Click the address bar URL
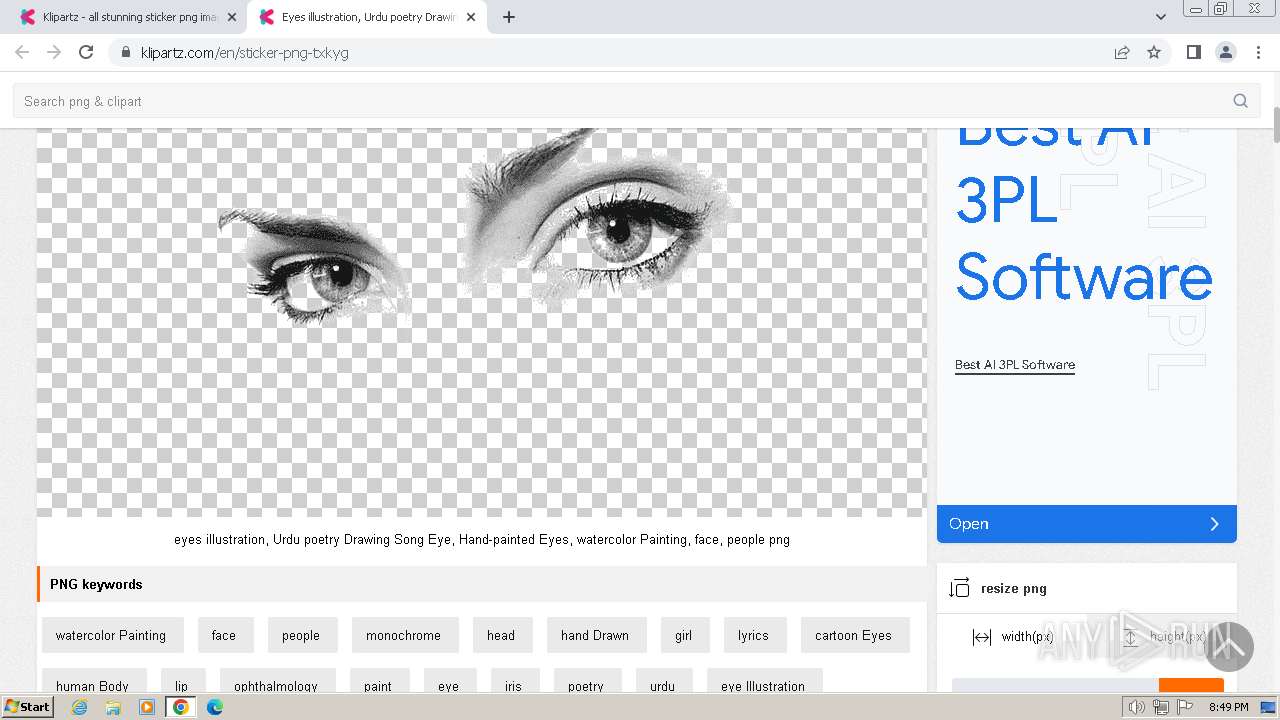Screen dimensions: 1280x720 point(244,52)
